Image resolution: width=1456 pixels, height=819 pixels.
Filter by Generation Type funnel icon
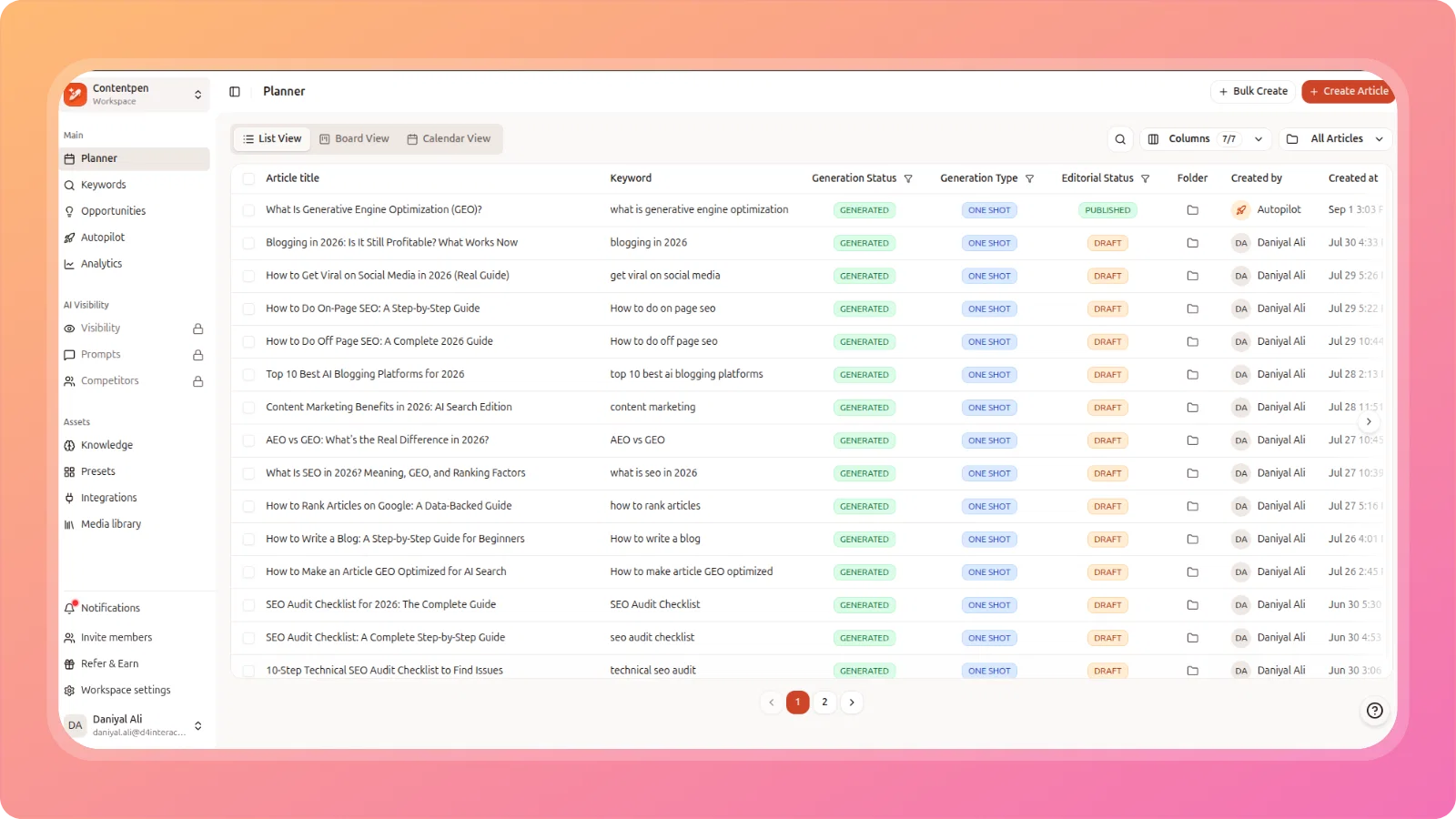[x=1029, y=179]
